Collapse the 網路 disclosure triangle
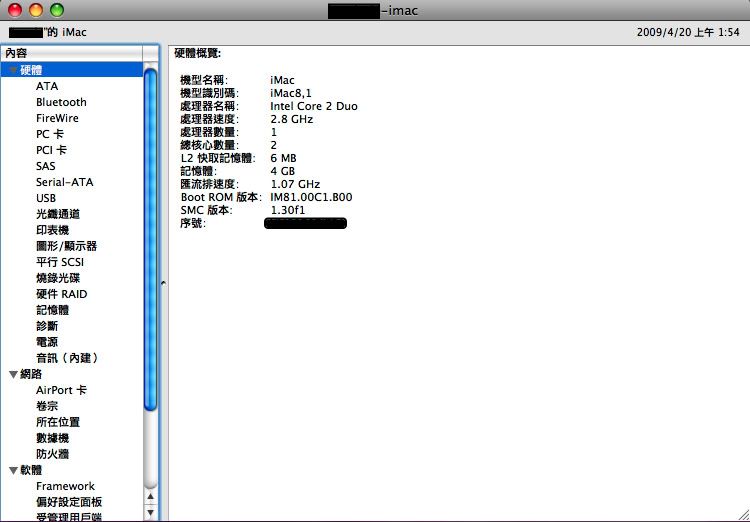The width and height of the screenshot is (750, 522). (x=13, y=375)
